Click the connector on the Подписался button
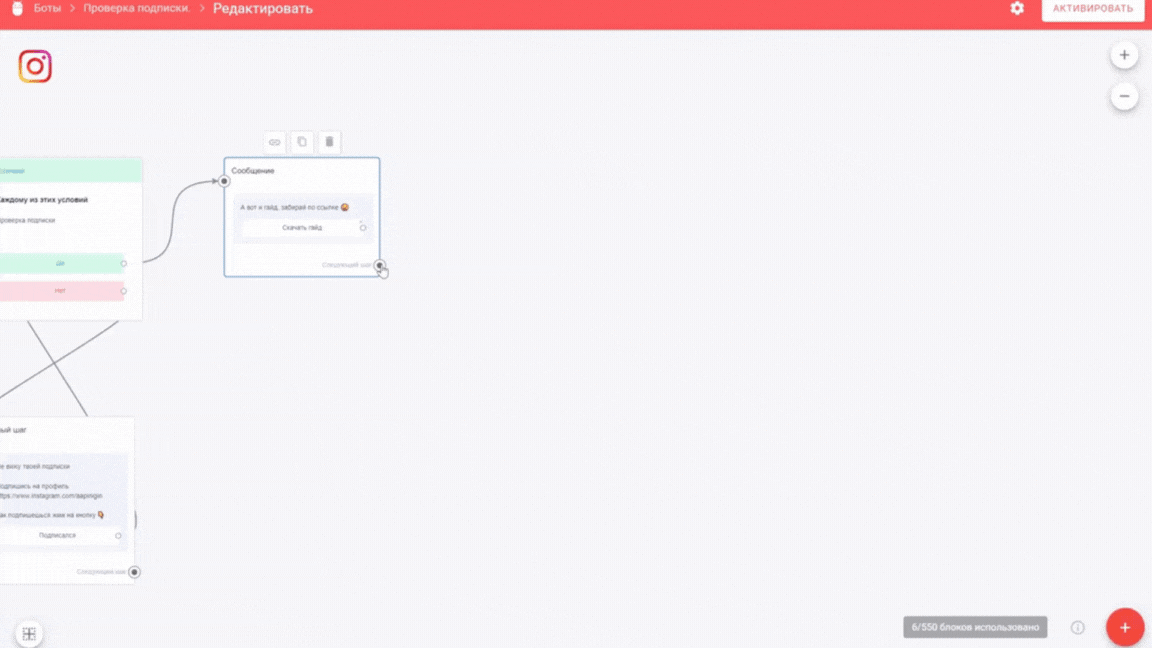This screenshot has height=648, width=1152. tap(118, 536)
